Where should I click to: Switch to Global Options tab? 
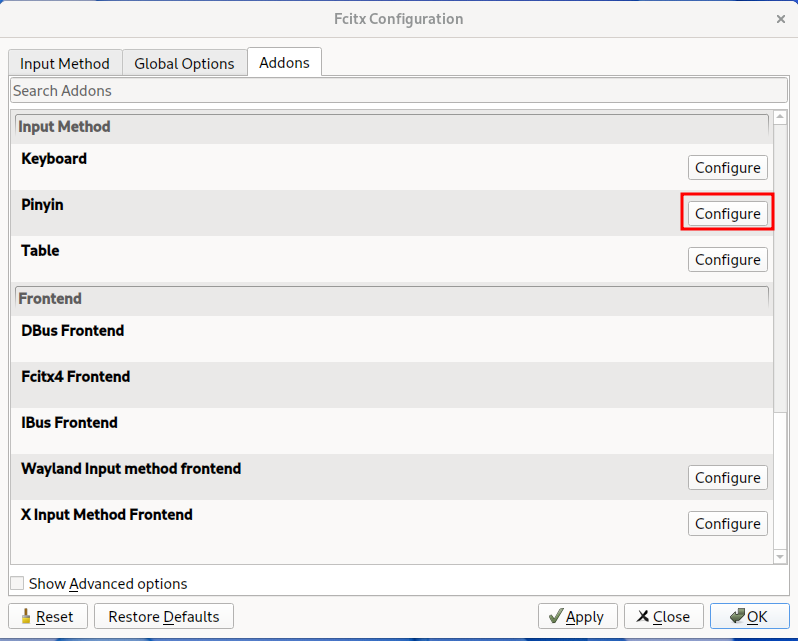tap(184, 63)
